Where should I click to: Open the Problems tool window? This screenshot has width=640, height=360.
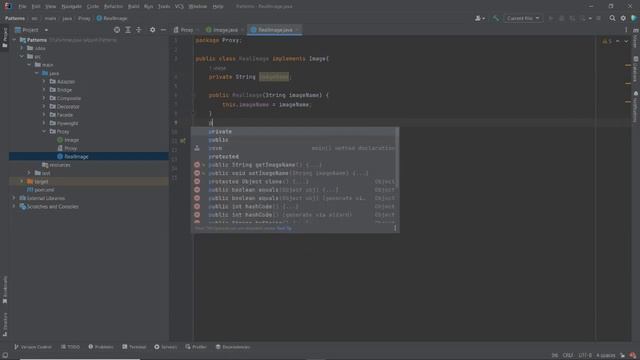tap(101, 347)
